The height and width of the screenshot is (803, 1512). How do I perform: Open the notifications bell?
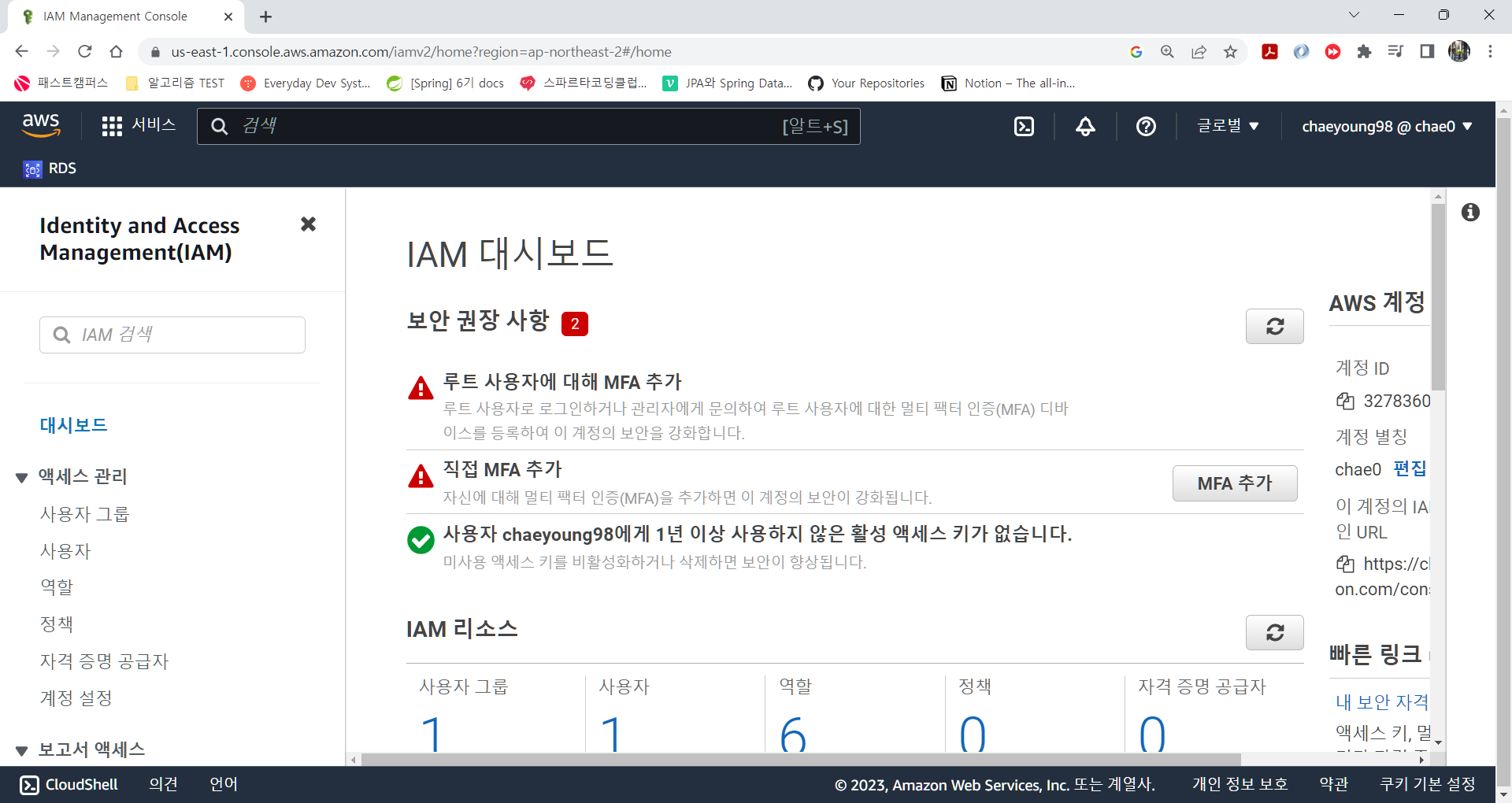[1085, 126]
